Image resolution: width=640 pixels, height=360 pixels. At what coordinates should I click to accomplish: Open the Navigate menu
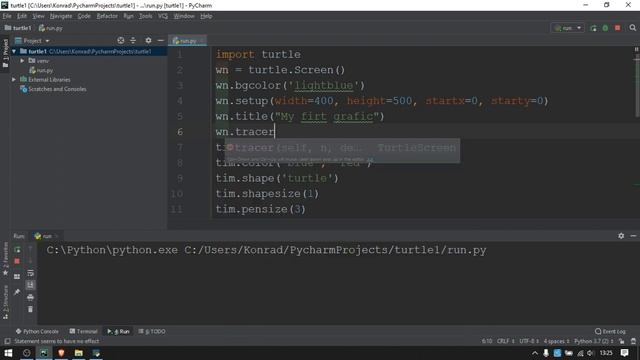[61, 16]
